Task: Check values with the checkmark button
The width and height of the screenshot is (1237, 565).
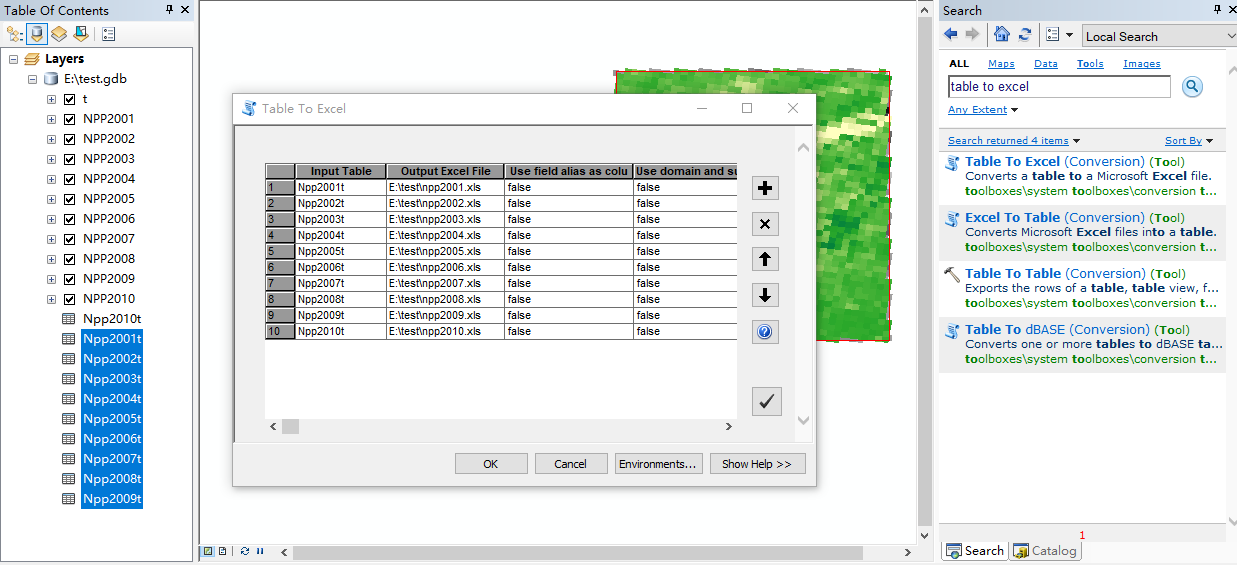Action: [x=766, y=401]
